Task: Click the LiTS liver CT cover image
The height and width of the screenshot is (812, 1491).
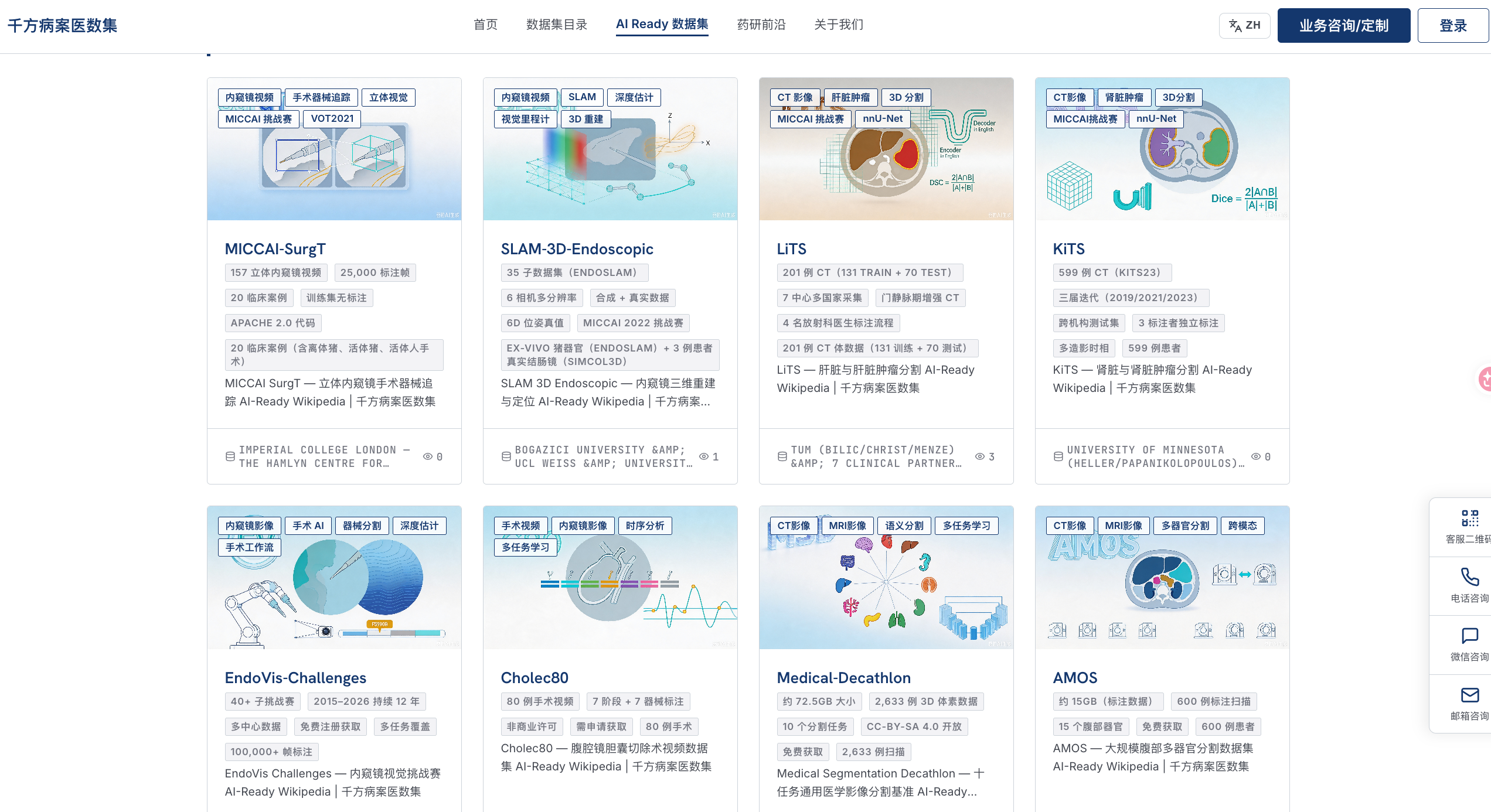Action: point(886,149)
